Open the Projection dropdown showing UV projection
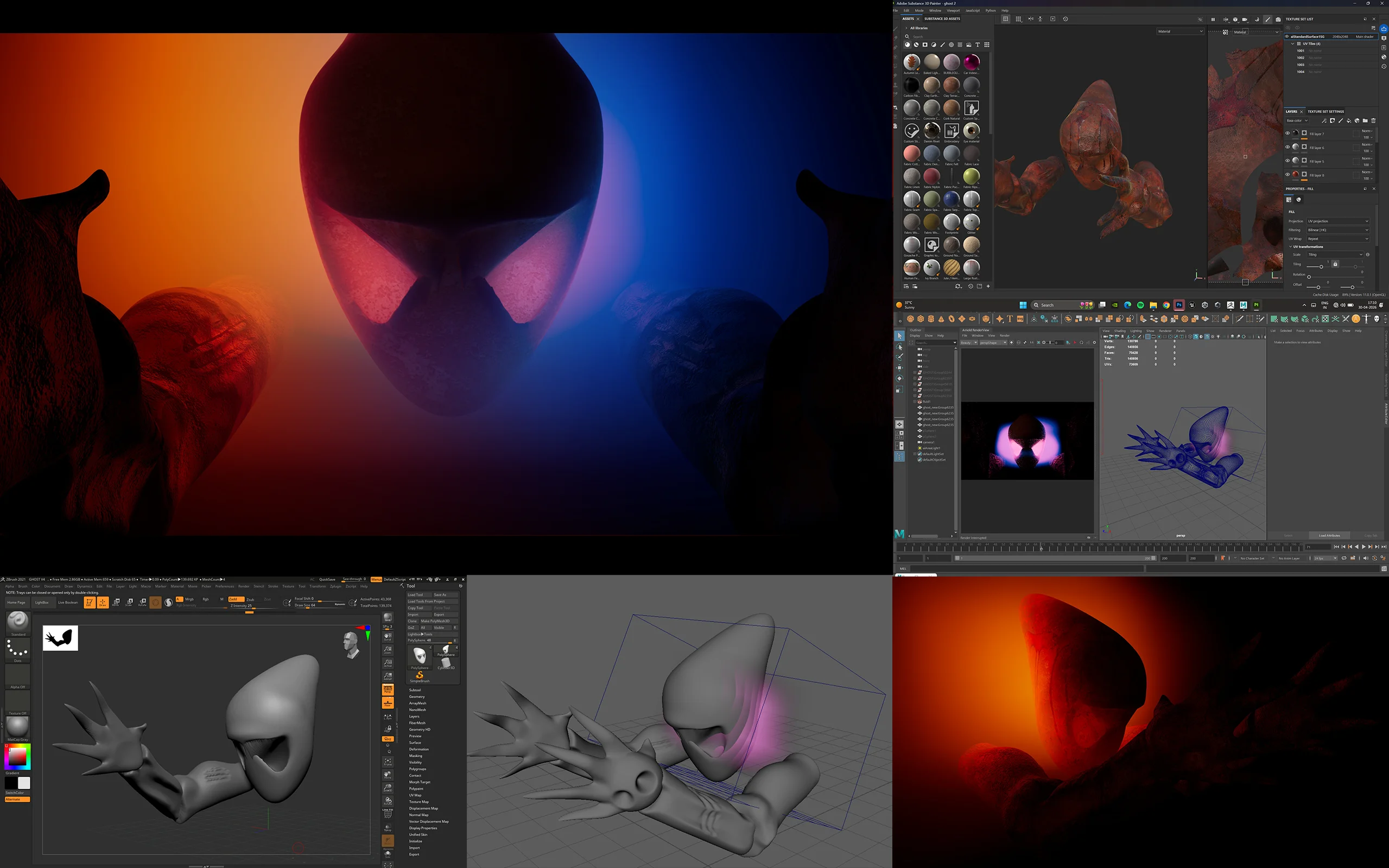The image size is (1389, 868). [1338, 221]
